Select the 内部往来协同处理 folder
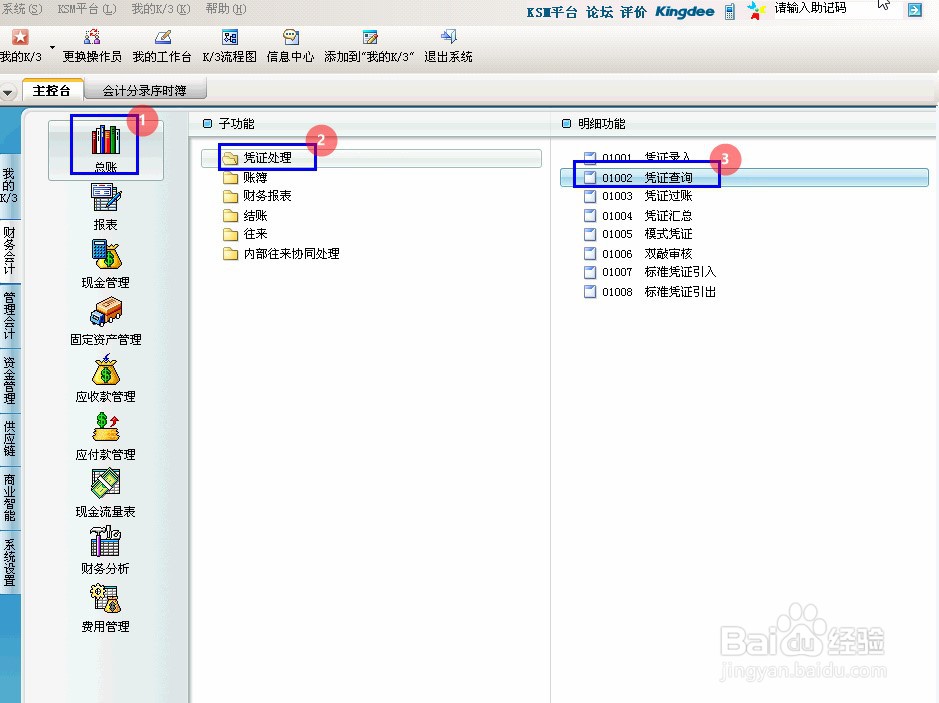Screen dimensions: 939x703 [x=281, y=254]
